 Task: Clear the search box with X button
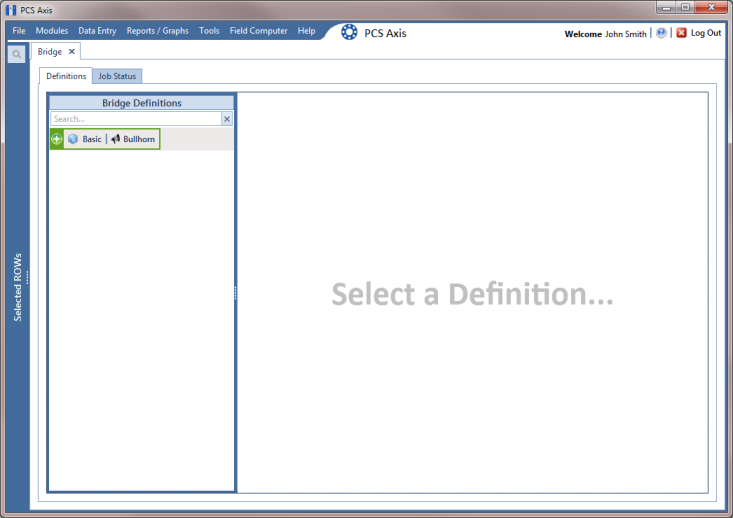[227, 119]
